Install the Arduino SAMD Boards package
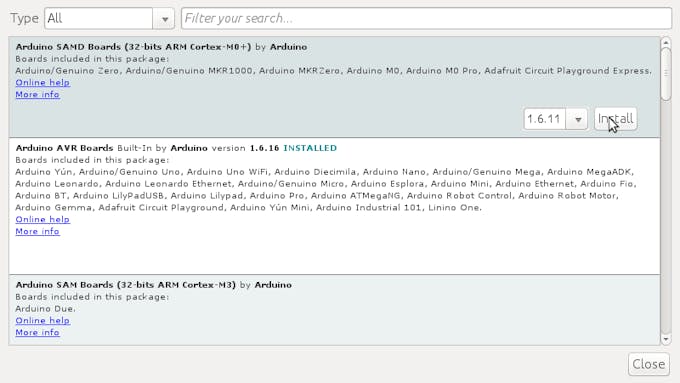The image size is (680, 383). (615, 119)
